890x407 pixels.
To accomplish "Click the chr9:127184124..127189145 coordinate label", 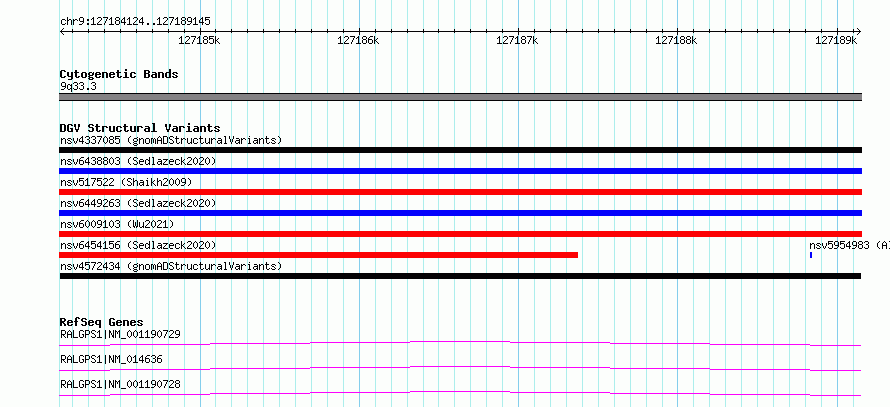I will [135, 22].
